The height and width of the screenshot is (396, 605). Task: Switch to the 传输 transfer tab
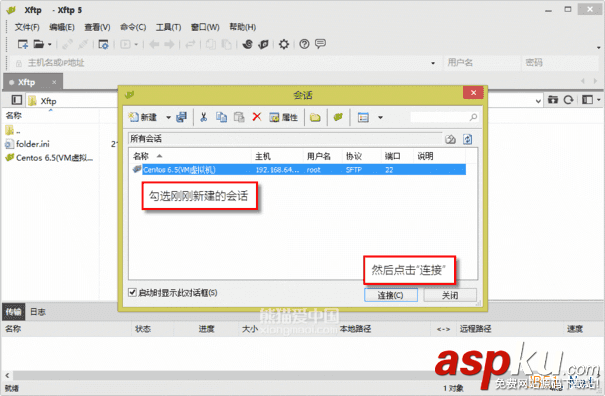pyautogui.click(x=14, y=312)
